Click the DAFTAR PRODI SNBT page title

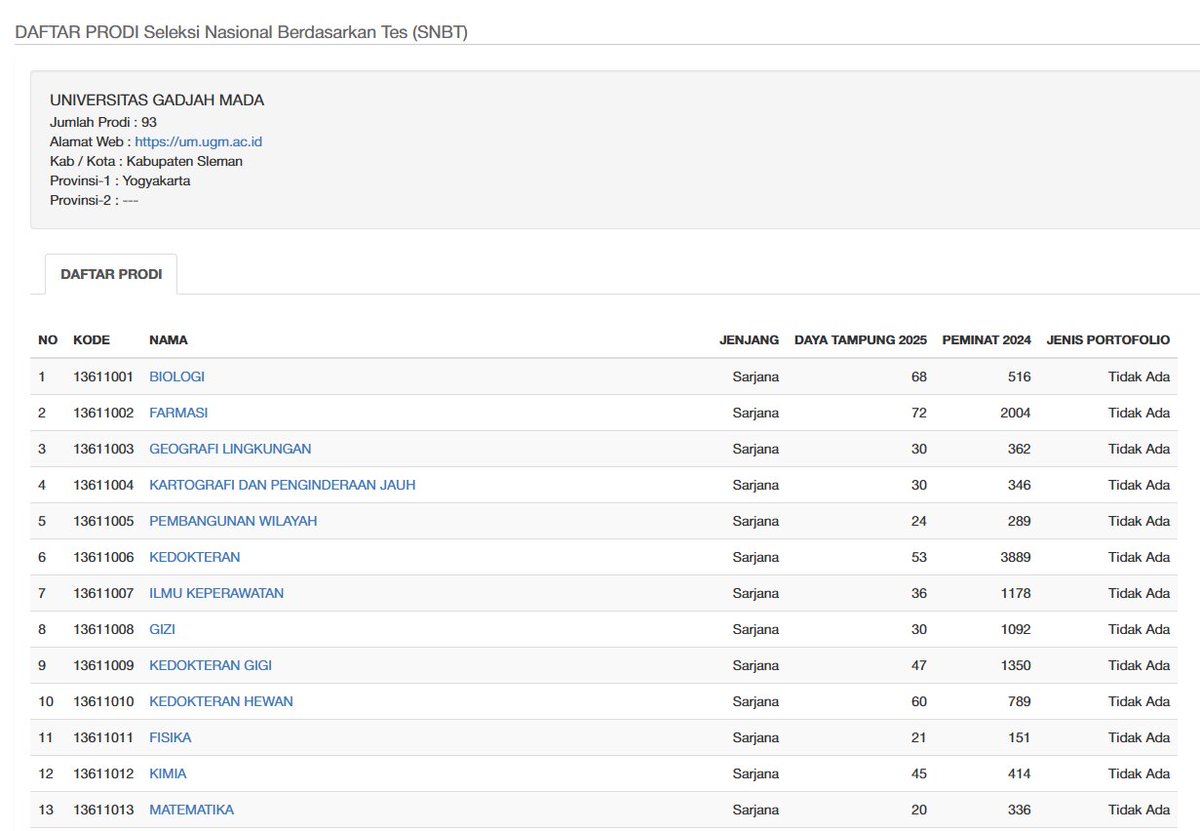click(241, 32)
